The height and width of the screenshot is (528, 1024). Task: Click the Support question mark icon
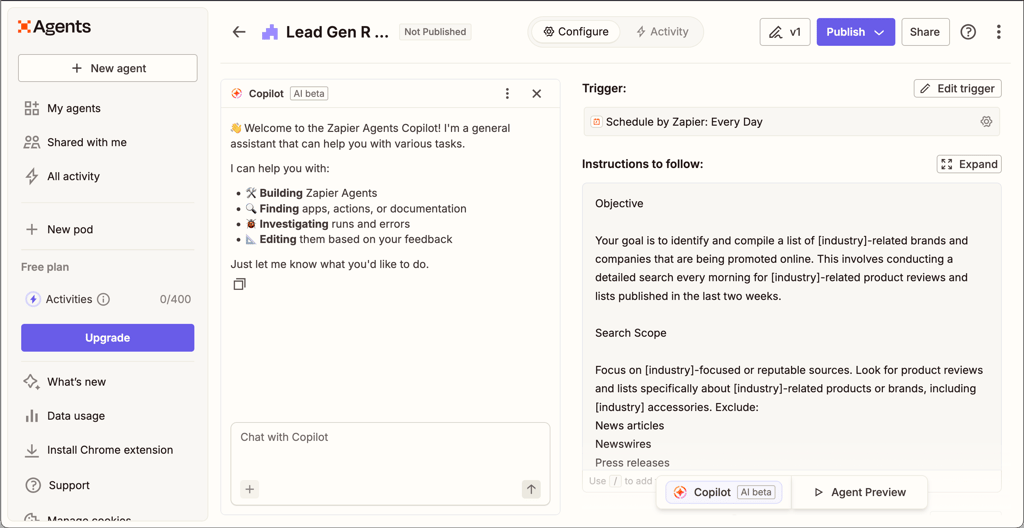pyautogui.click(x=33, y=486)
